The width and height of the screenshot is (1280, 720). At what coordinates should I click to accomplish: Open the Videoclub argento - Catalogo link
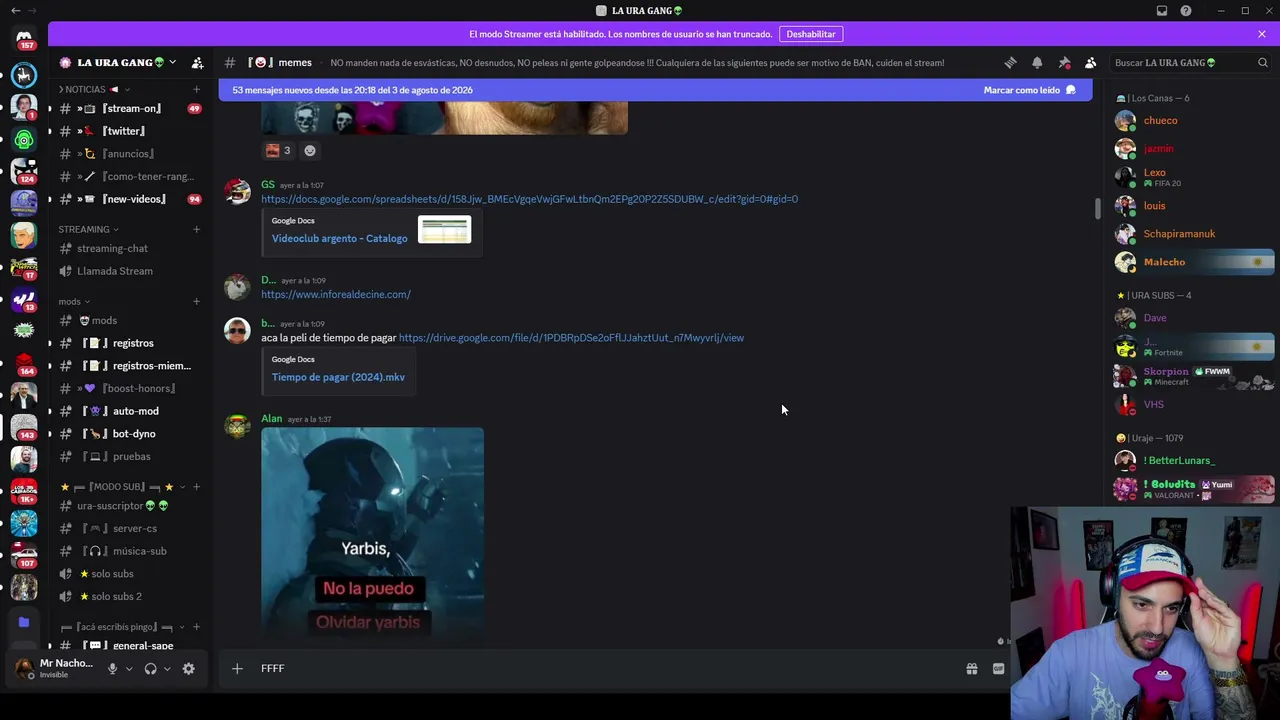(340, 238)
